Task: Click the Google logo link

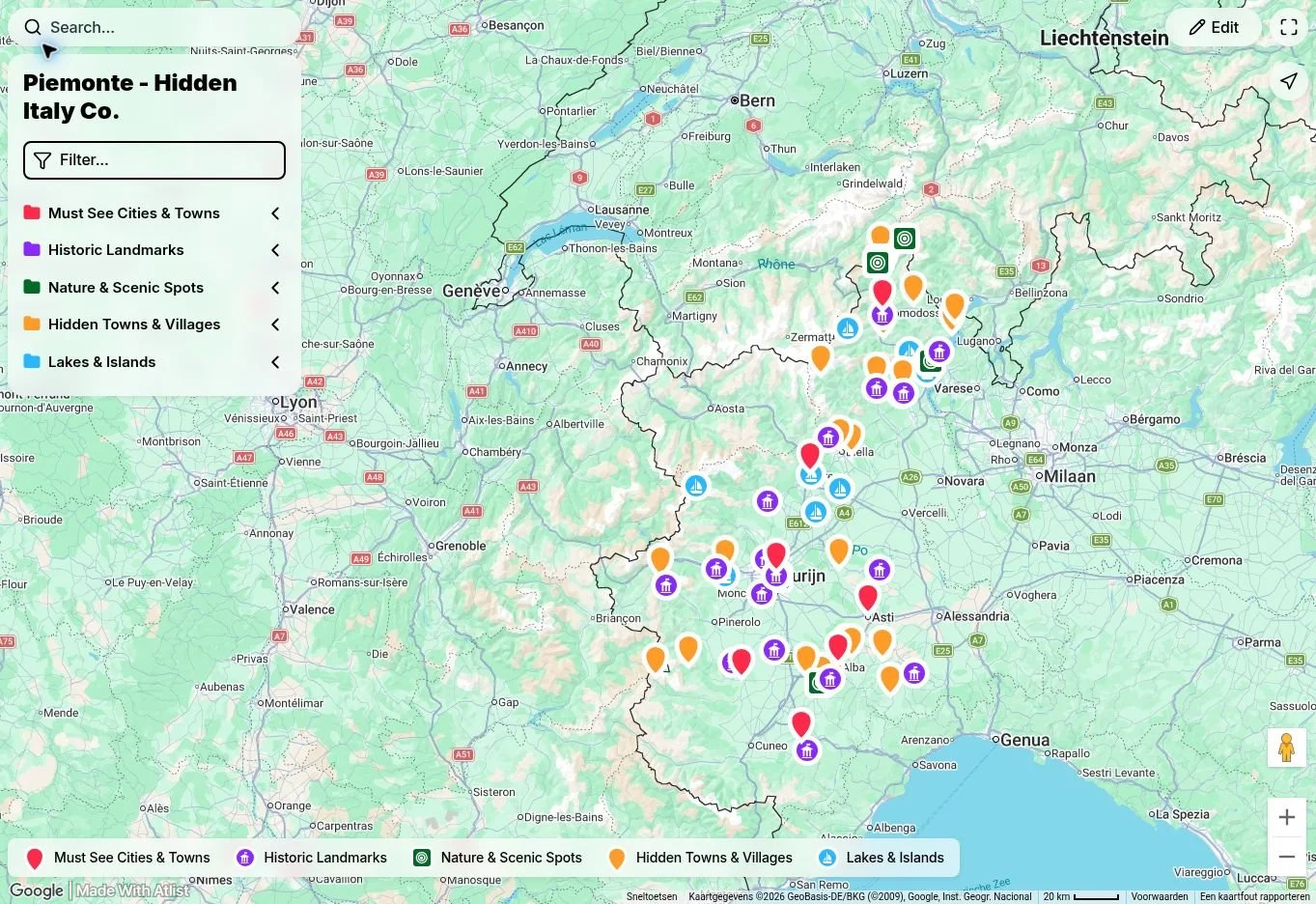Action: pos(37,890)
